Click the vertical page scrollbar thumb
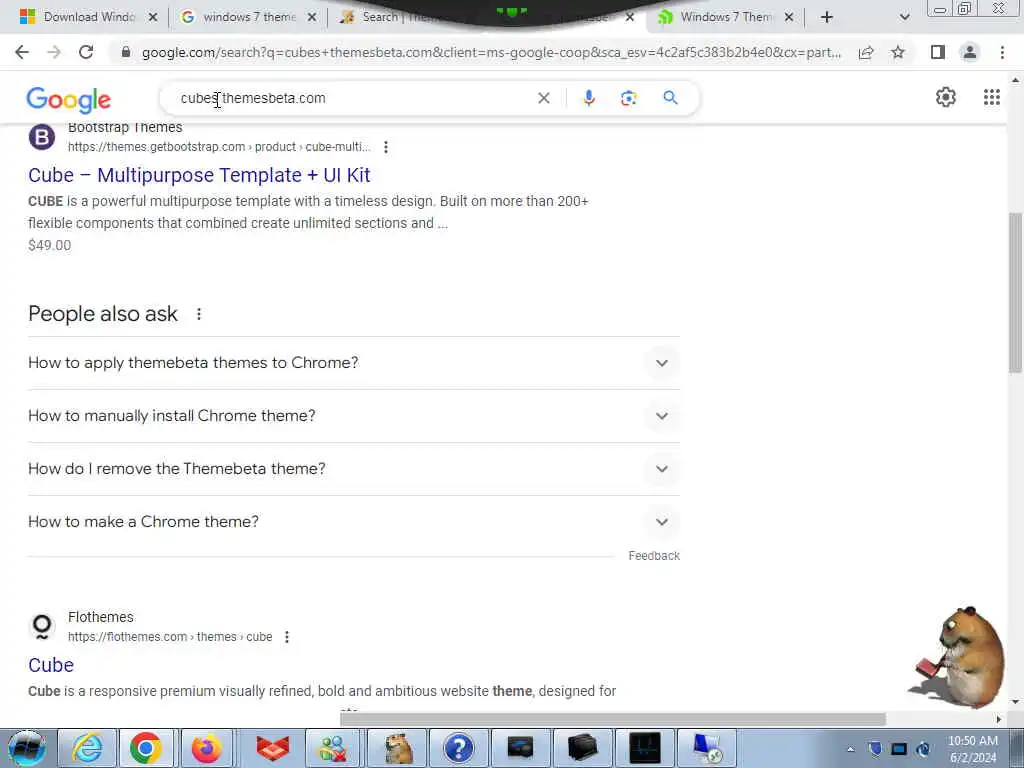The image size is (1024, 768). tap(1015, 293)
